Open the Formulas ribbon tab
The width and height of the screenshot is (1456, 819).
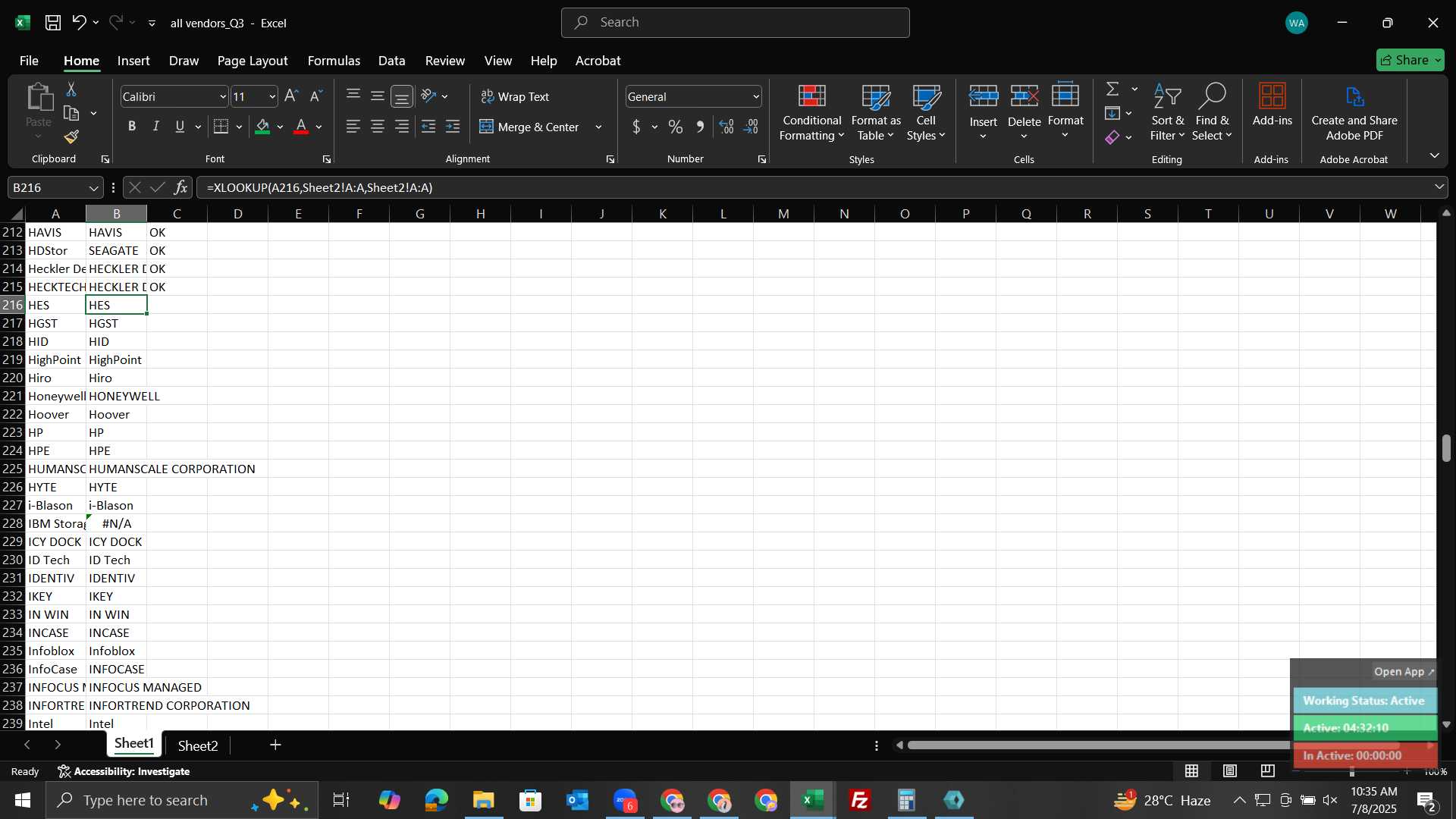pyautogui.click(x=334, y=61)
